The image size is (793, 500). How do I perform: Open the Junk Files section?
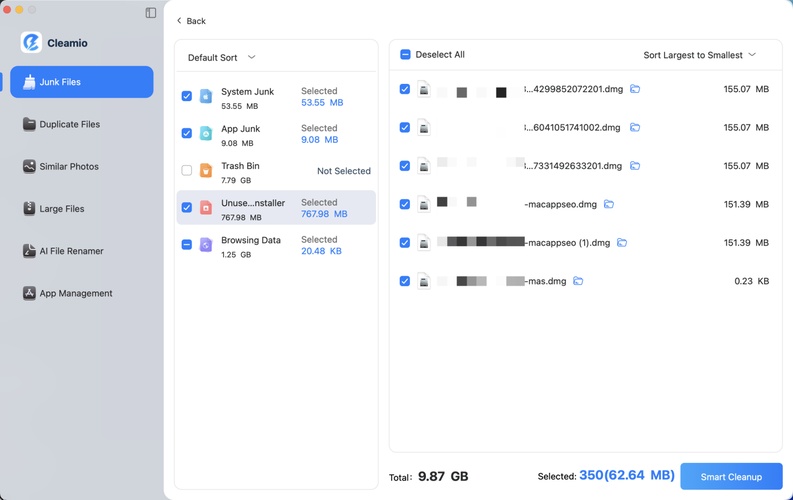pos(81,82)
